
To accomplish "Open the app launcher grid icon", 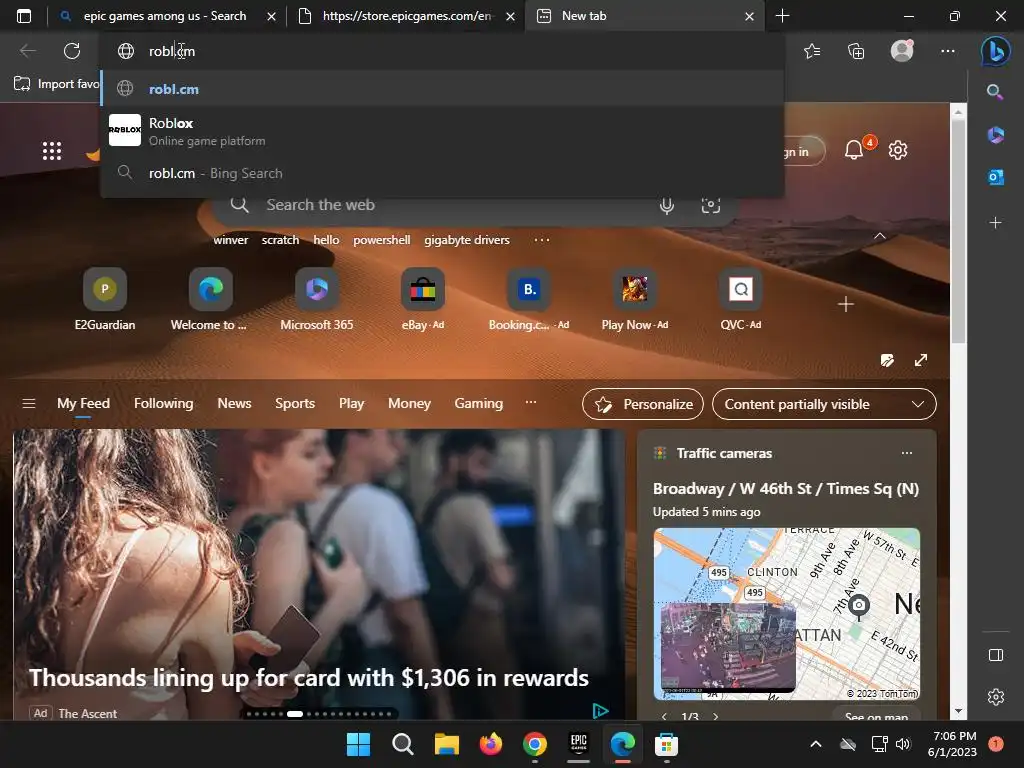I will coord(52,151).
